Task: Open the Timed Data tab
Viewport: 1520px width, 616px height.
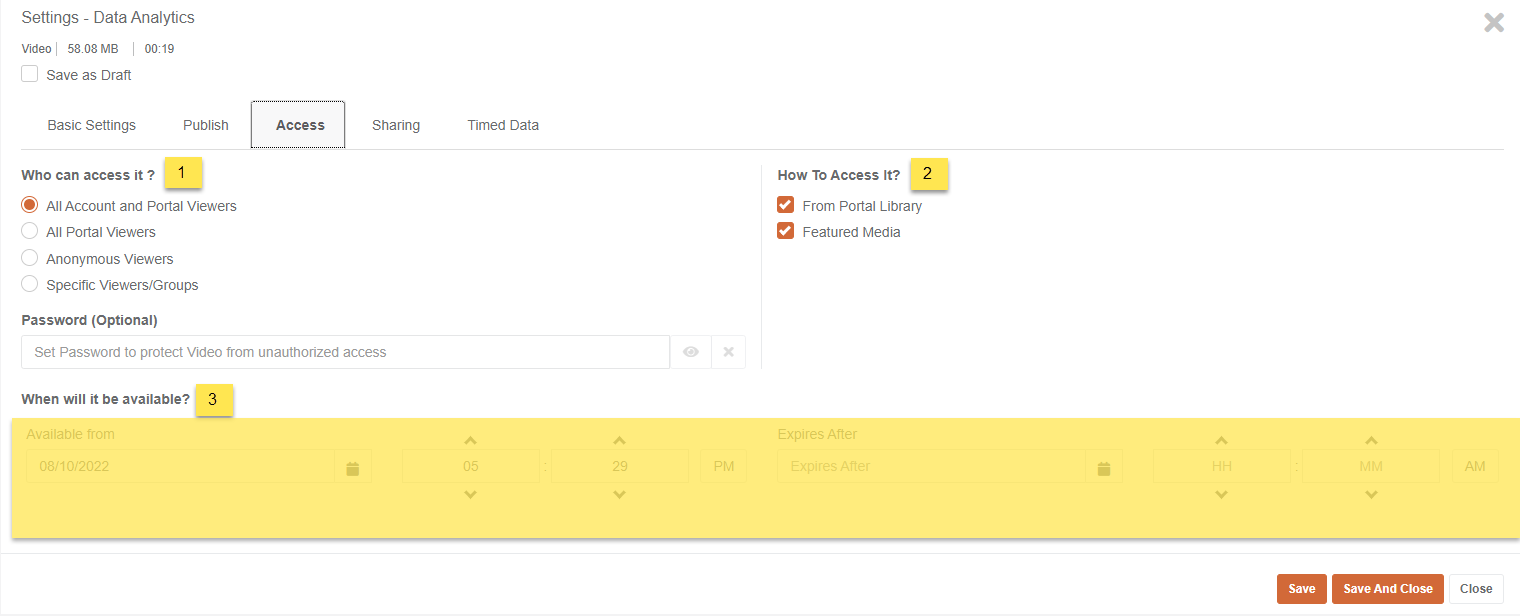Action: [503, 125]
